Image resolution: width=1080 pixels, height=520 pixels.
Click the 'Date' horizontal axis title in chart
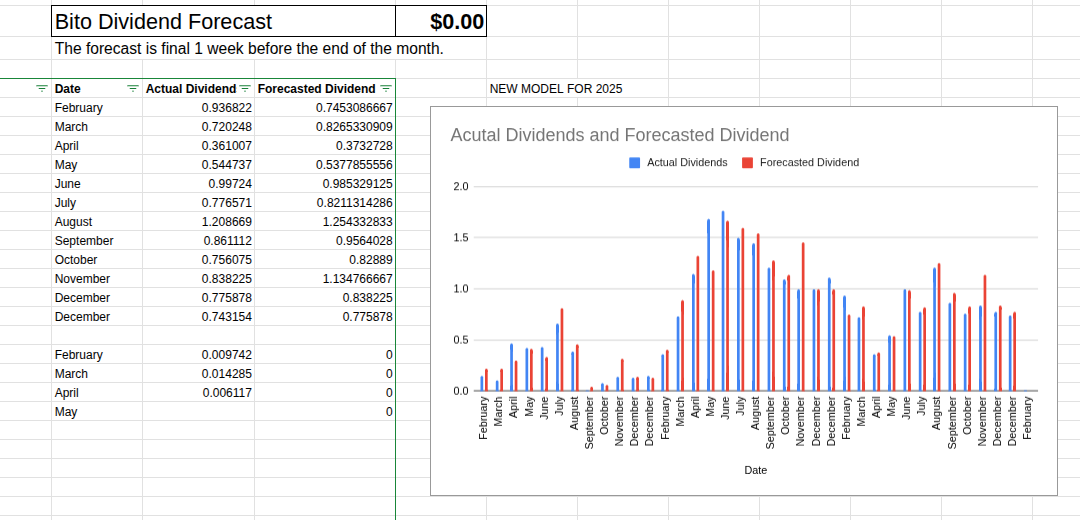756,470
